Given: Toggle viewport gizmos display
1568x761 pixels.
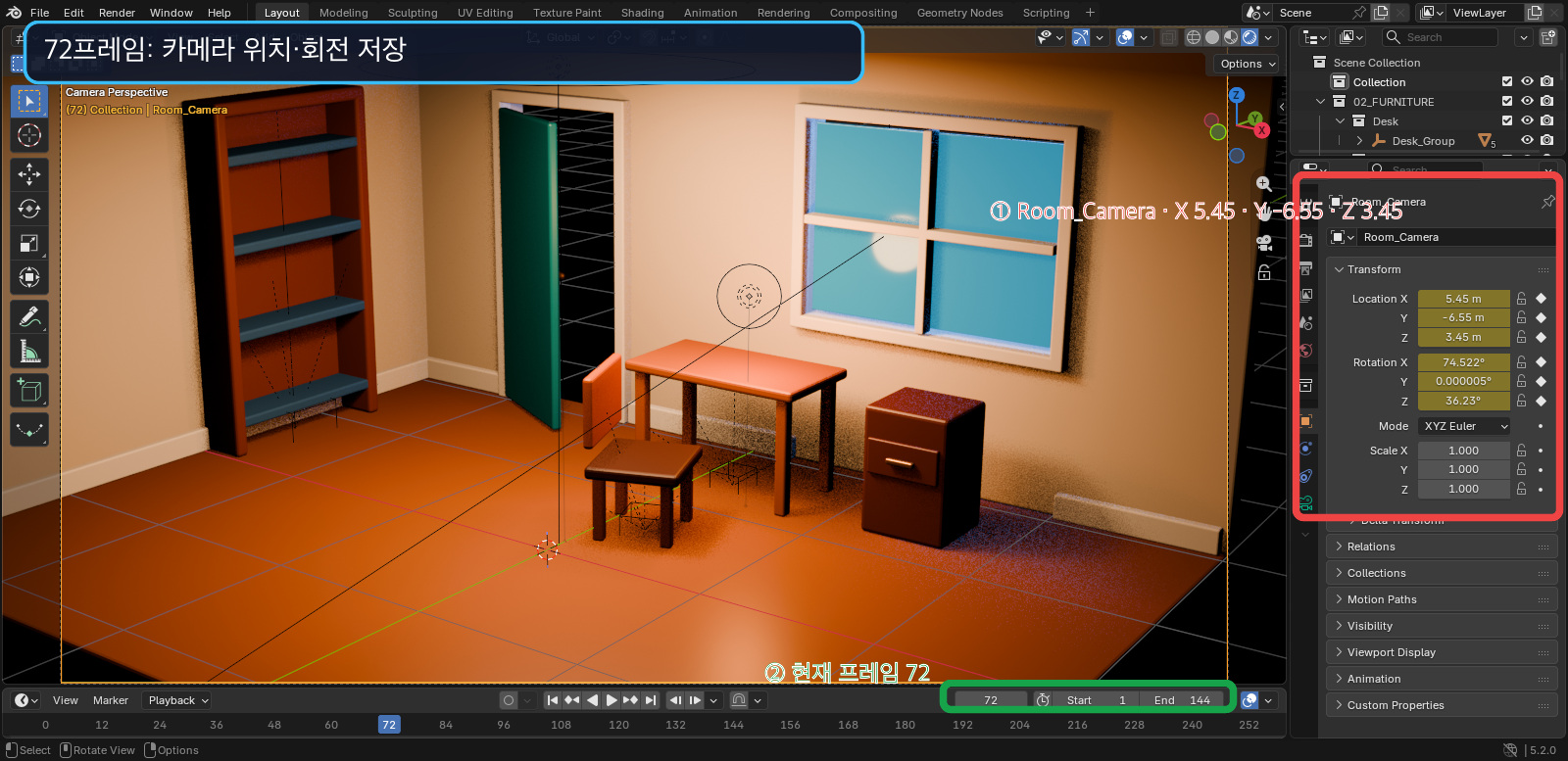Looking at the screenshot, I should [1081, 37].
